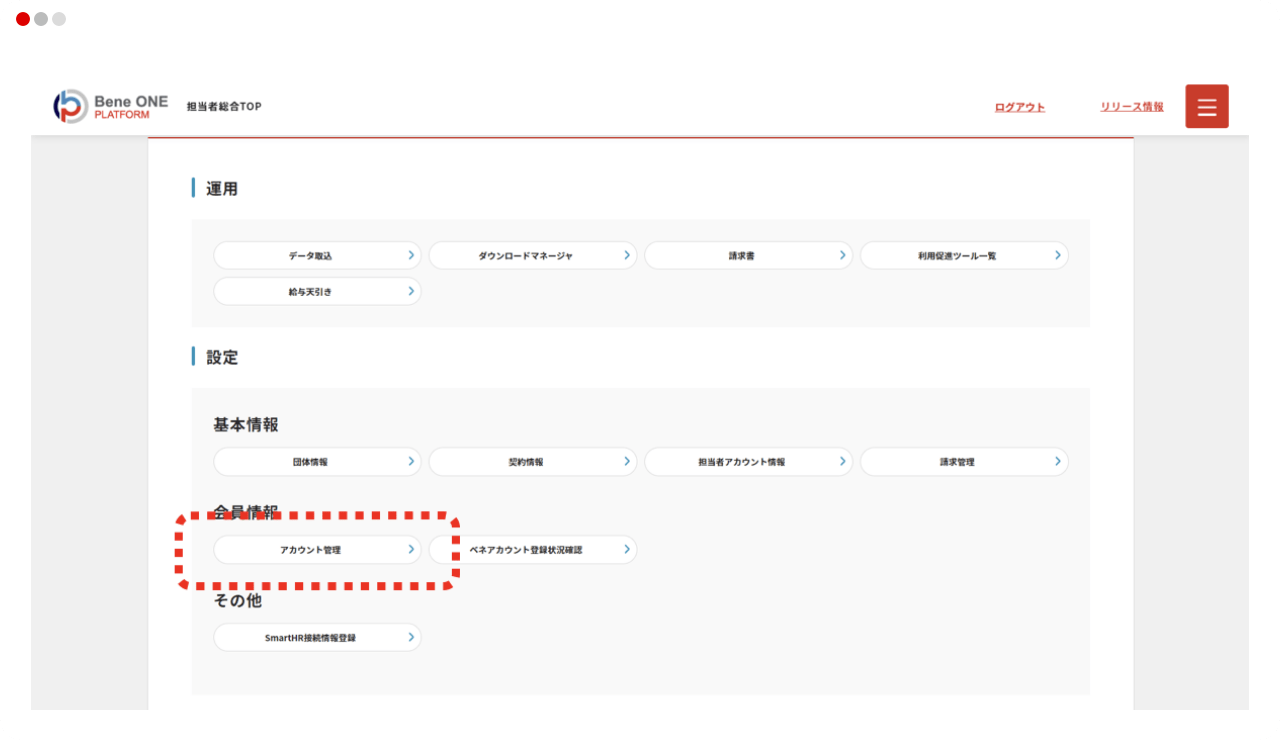Open the hamburger menu icon
This screenshot has height=740, width=1280.
pyautogui.click(x=1207, y=106)
